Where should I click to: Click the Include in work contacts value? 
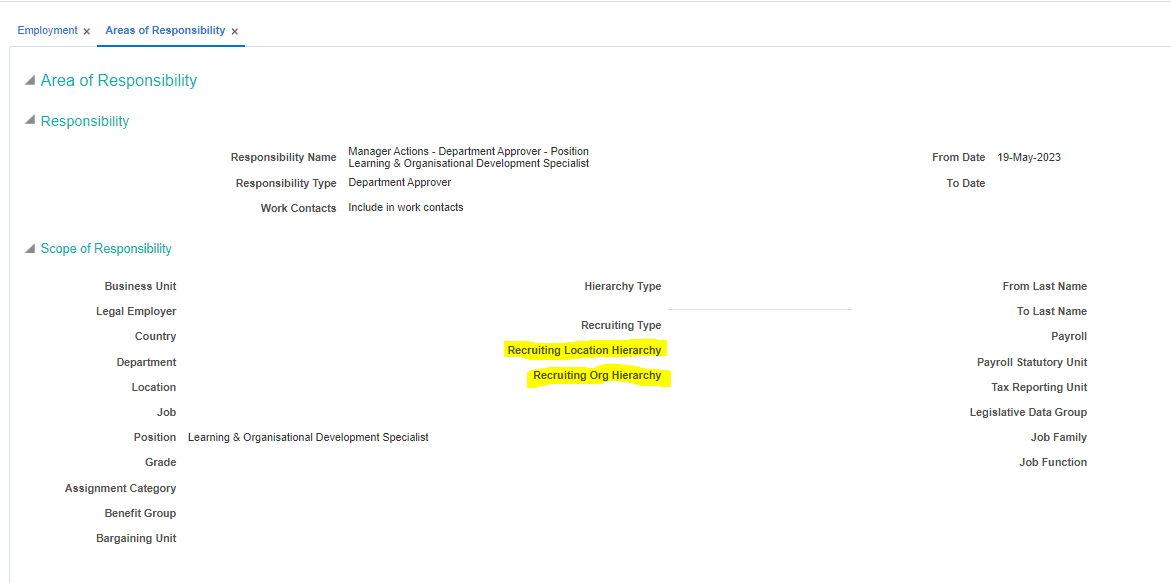coord(405,207)
